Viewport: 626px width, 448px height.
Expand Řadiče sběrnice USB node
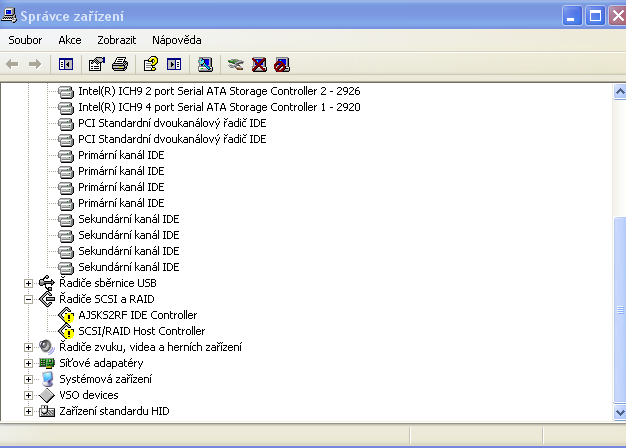pos(28,283)
